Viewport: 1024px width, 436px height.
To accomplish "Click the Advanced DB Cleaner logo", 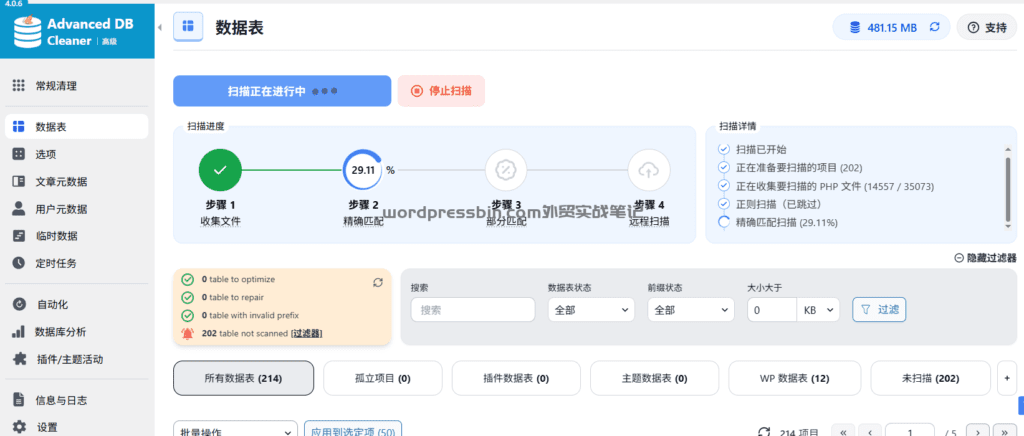I will click(77, 31).
